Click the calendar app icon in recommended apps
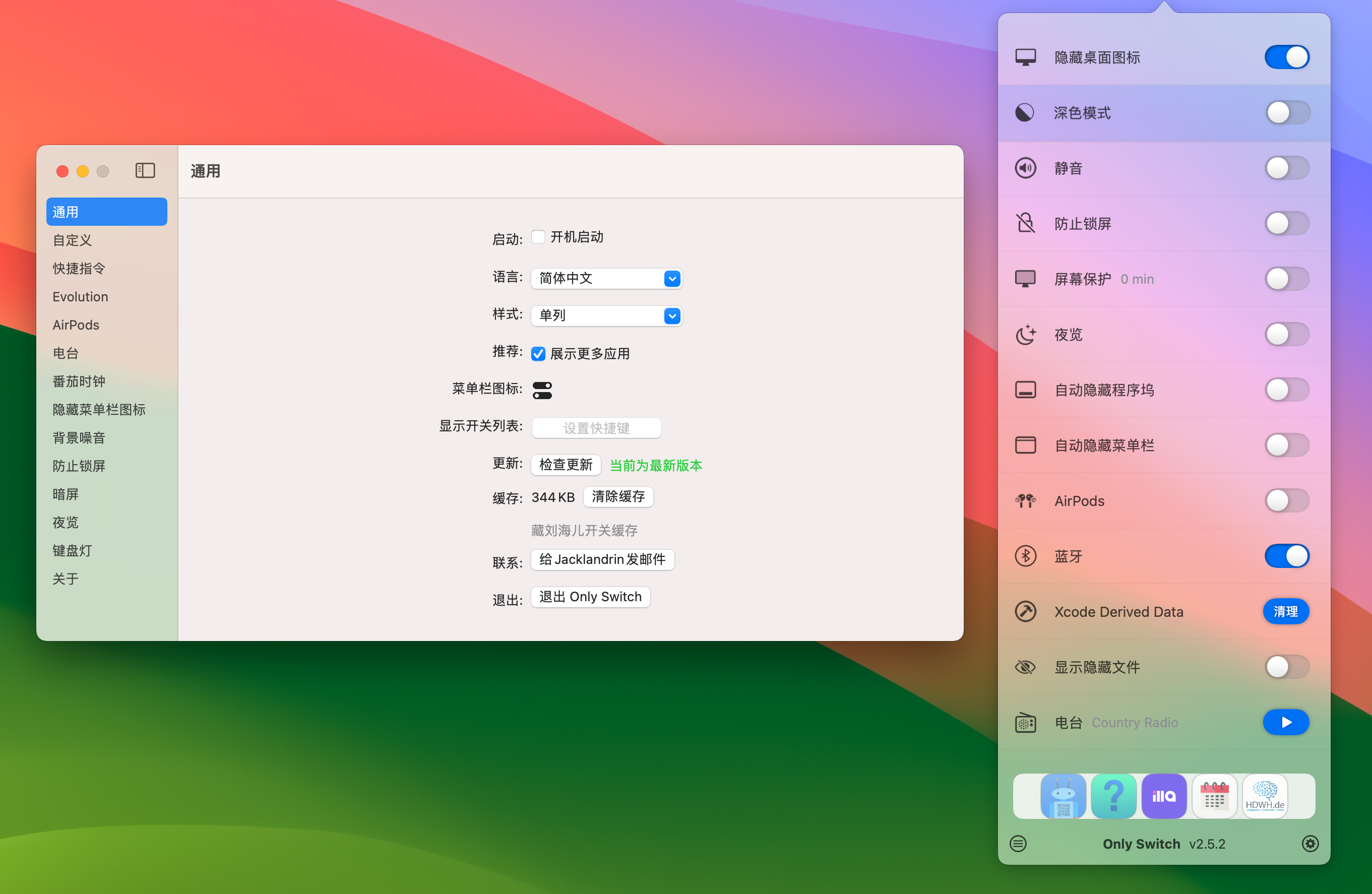 (1215, 796)
